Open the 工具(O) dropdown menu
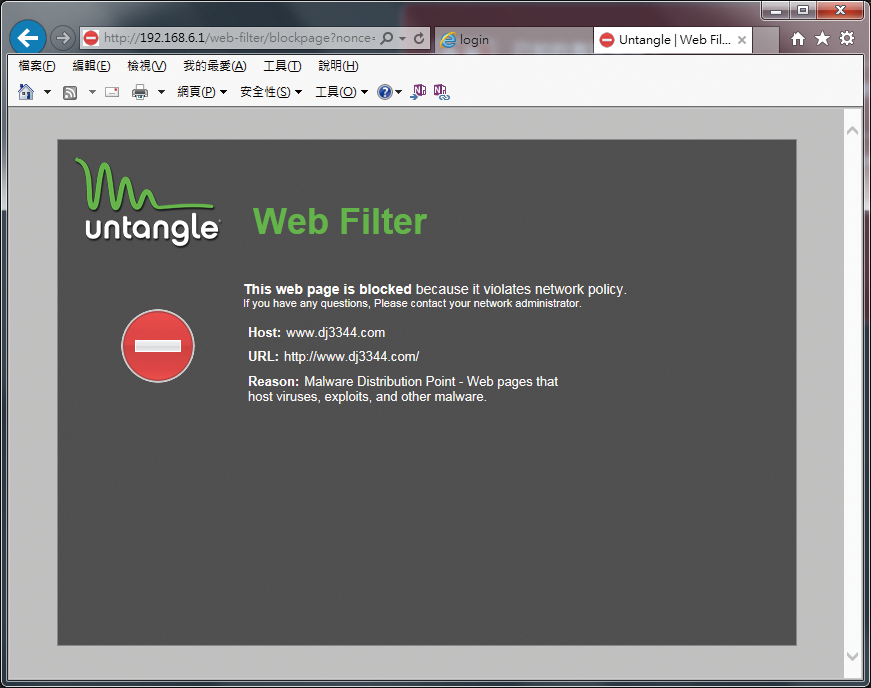 coord(342,92)
